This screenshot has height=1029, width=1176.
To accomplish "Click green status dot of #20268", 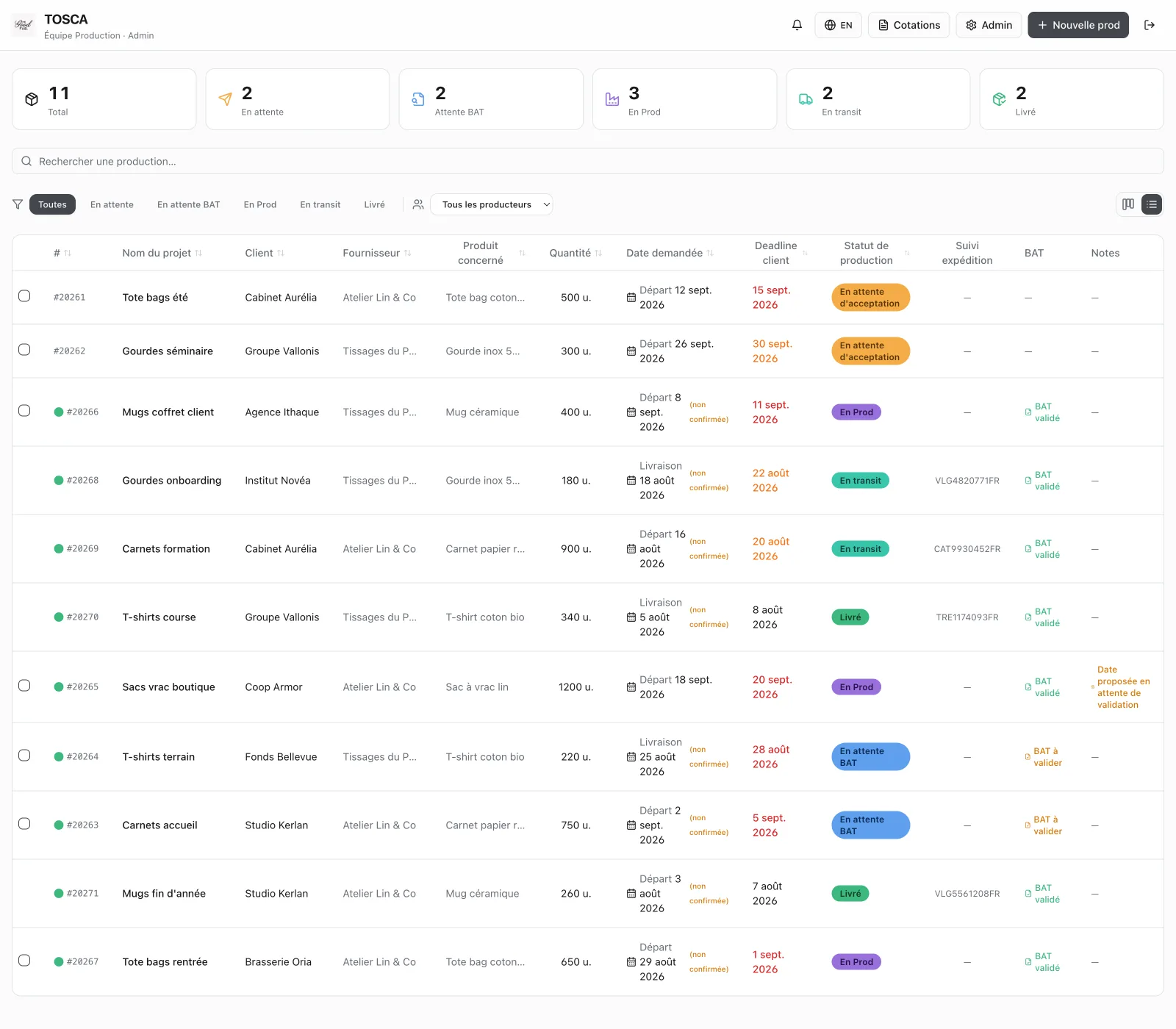I will pos(59,481).
